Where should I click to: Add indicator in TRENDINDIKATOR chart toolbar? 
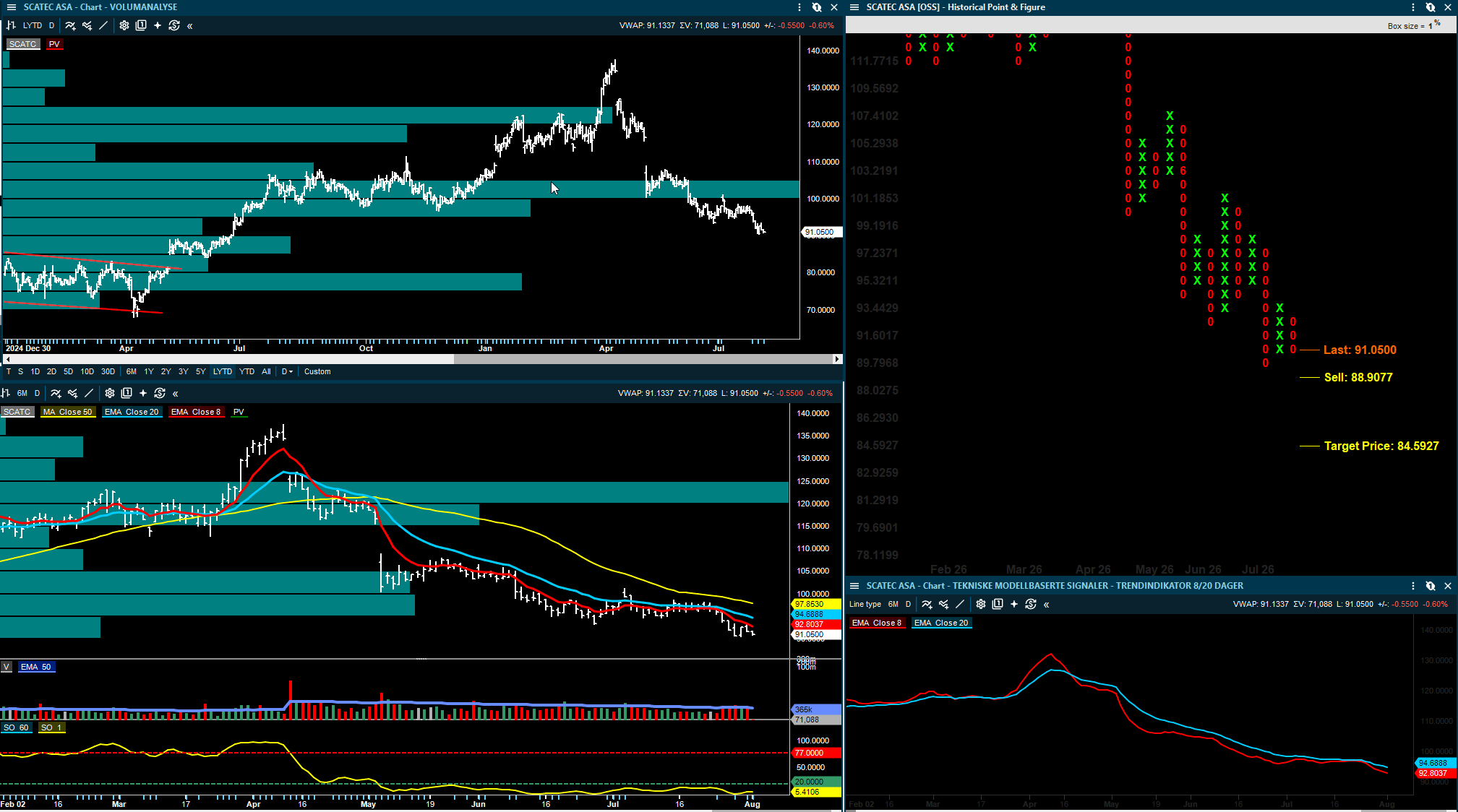927,604
